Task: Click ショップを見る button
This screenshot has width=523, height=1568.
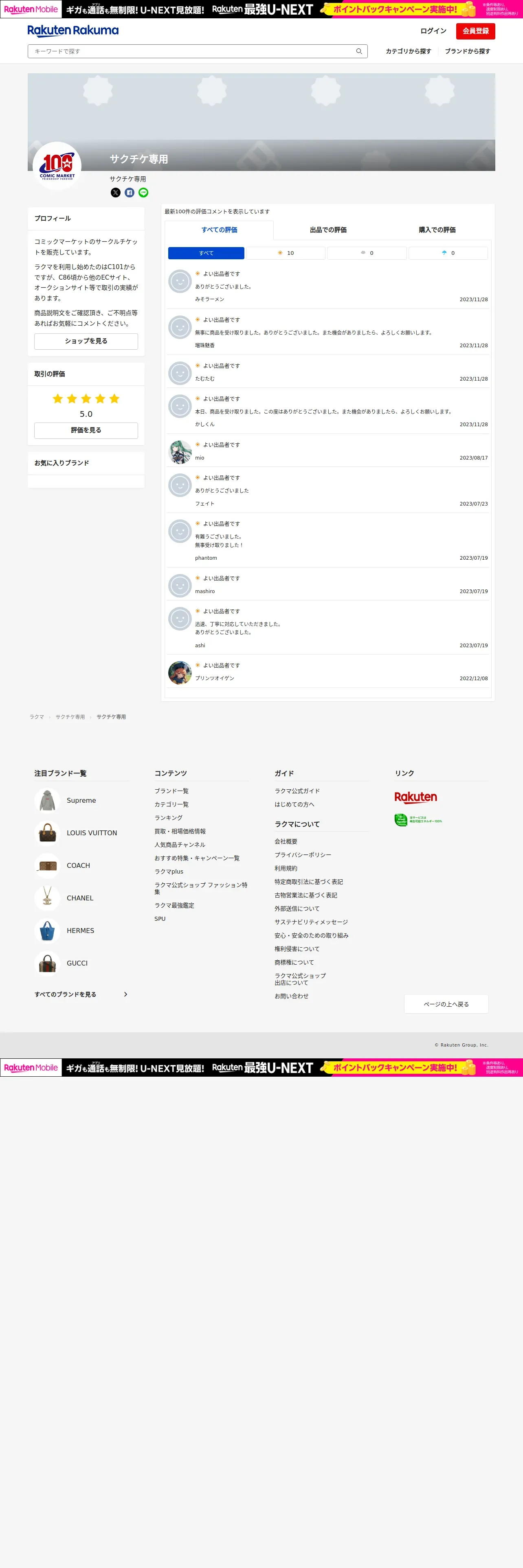Action: (86, 342)
